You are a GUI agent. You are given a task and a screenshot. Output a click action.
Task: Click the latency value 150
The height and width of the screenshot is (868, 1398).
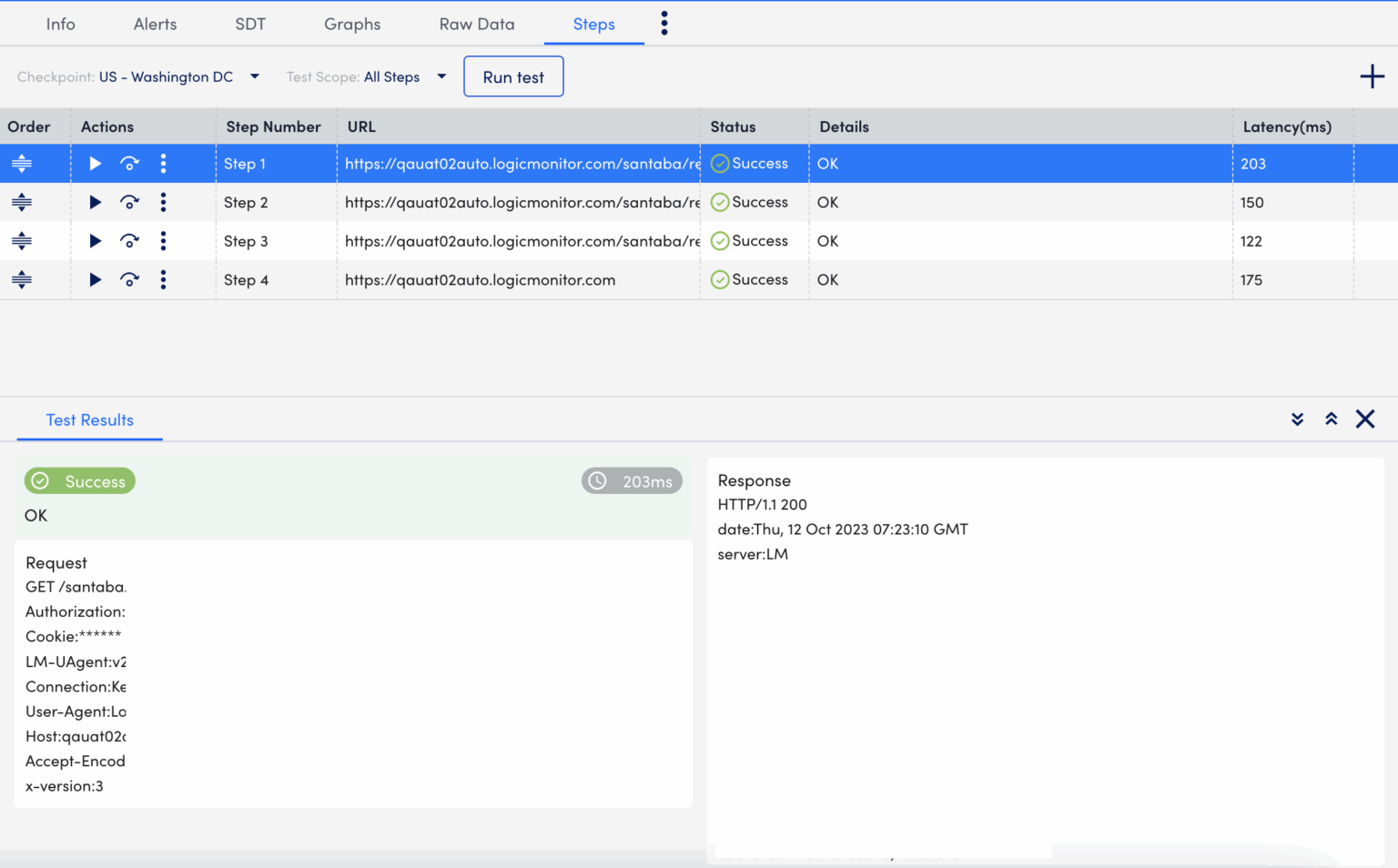pos(1252,202)
